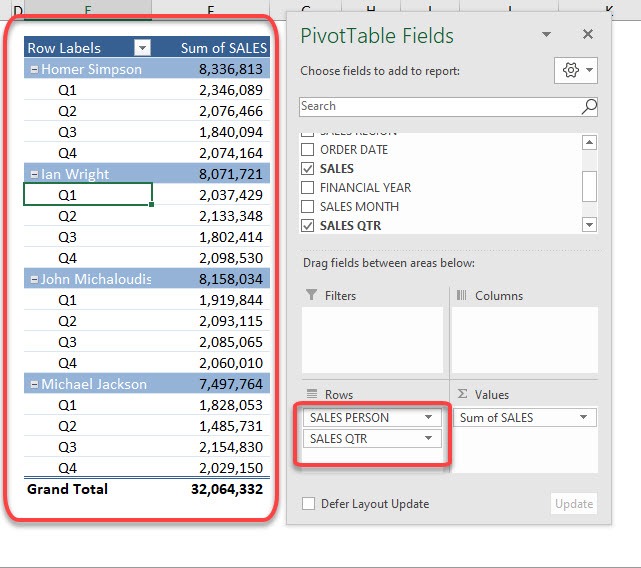This screenshot has height=568, width=641.
Task: Click the field list scrollbar thumb
Action: click(x=589, y=186)
